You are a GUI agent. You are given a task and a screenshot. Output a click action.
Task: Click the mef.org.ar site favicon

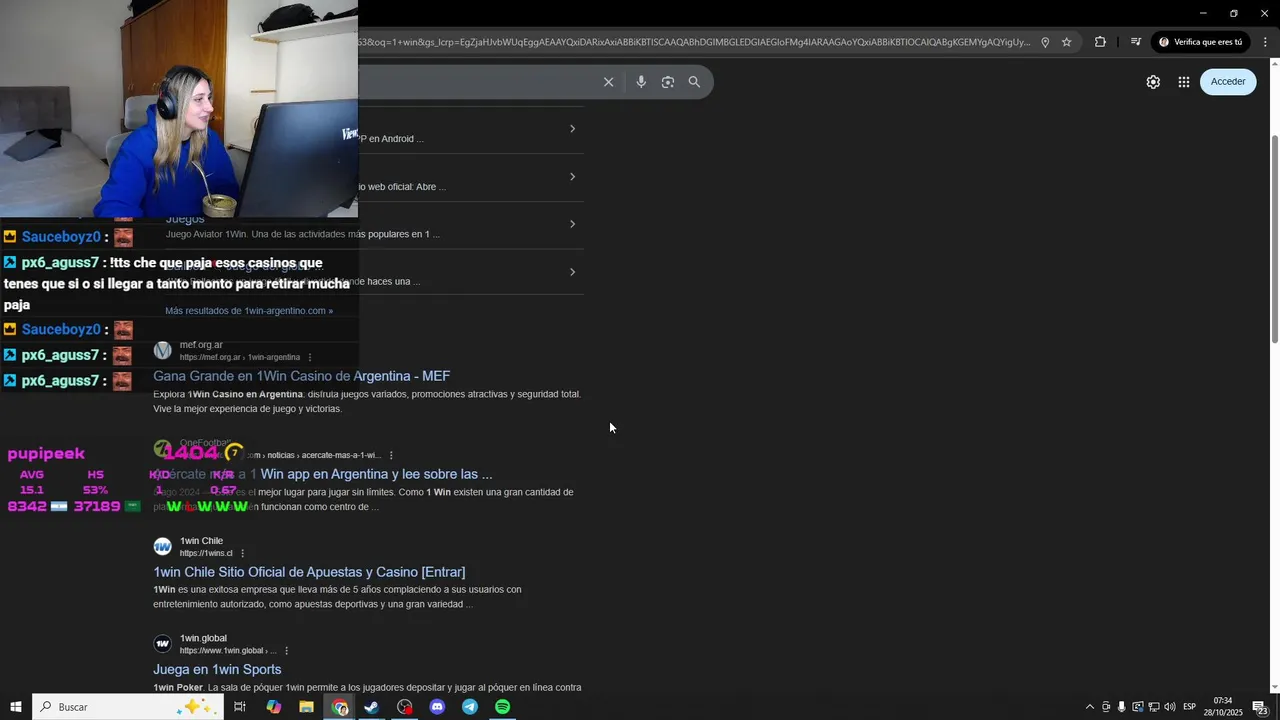click(x=162, y=351)
